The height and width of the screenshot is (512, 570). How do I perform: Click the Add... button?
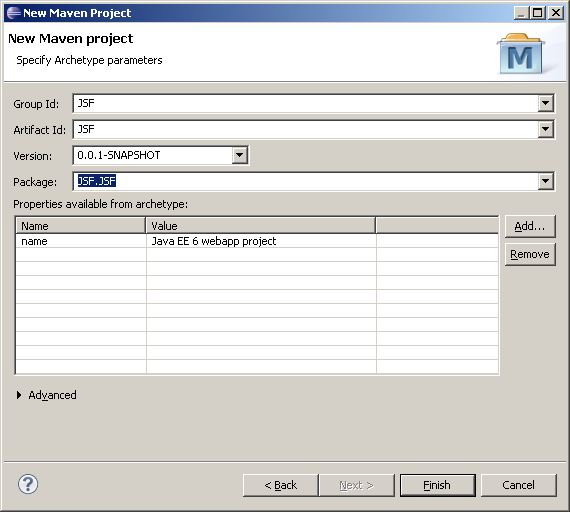[530, 227]
